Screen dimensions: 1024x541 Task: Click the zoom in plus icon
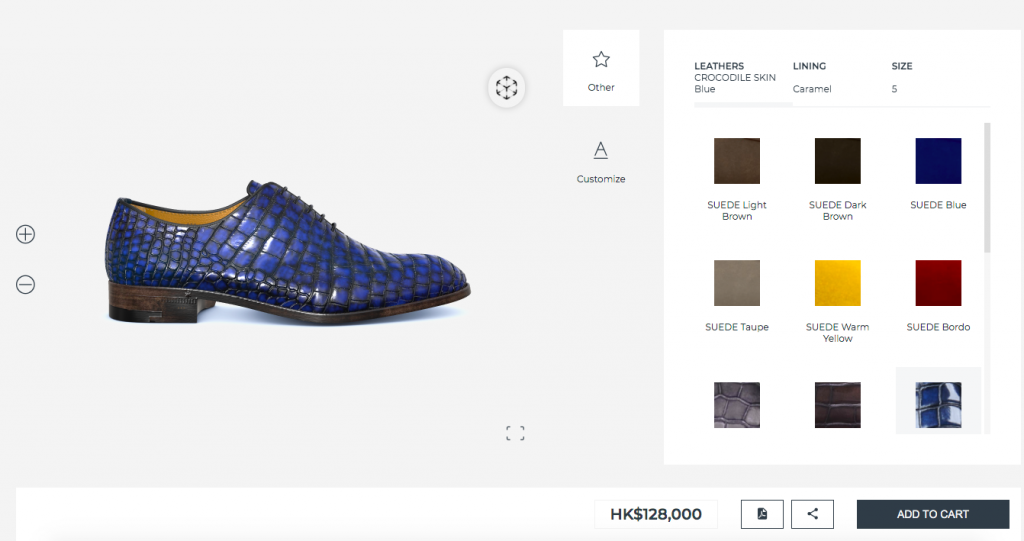[x=26, y=234]
